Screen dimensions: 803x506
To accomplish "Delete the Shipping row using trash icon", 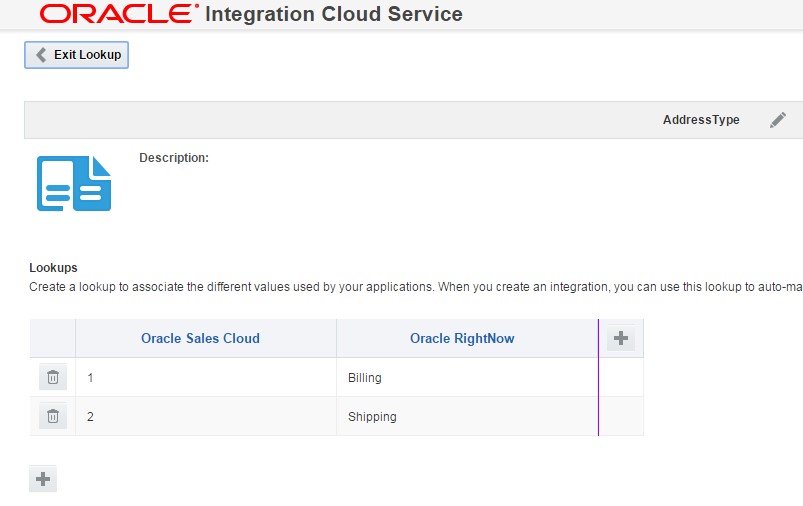I will 53,417.
